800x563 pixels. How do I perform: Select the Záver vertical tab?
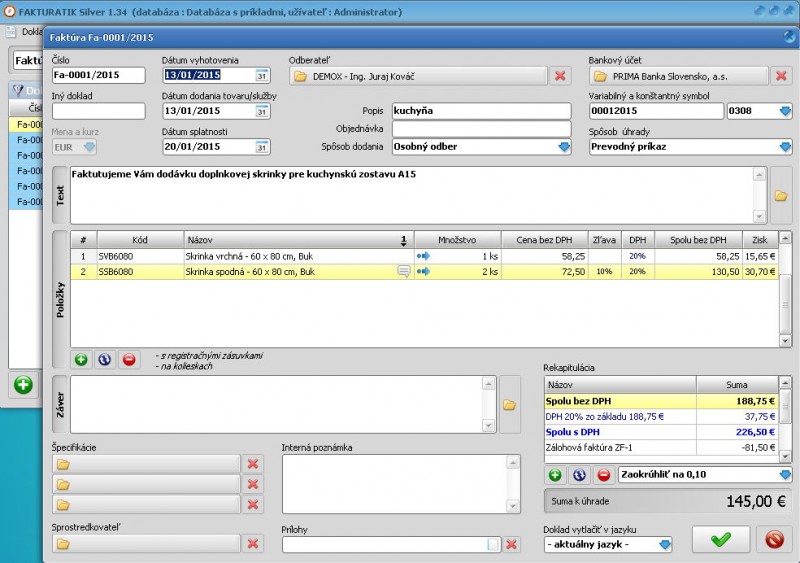[60, 405]
